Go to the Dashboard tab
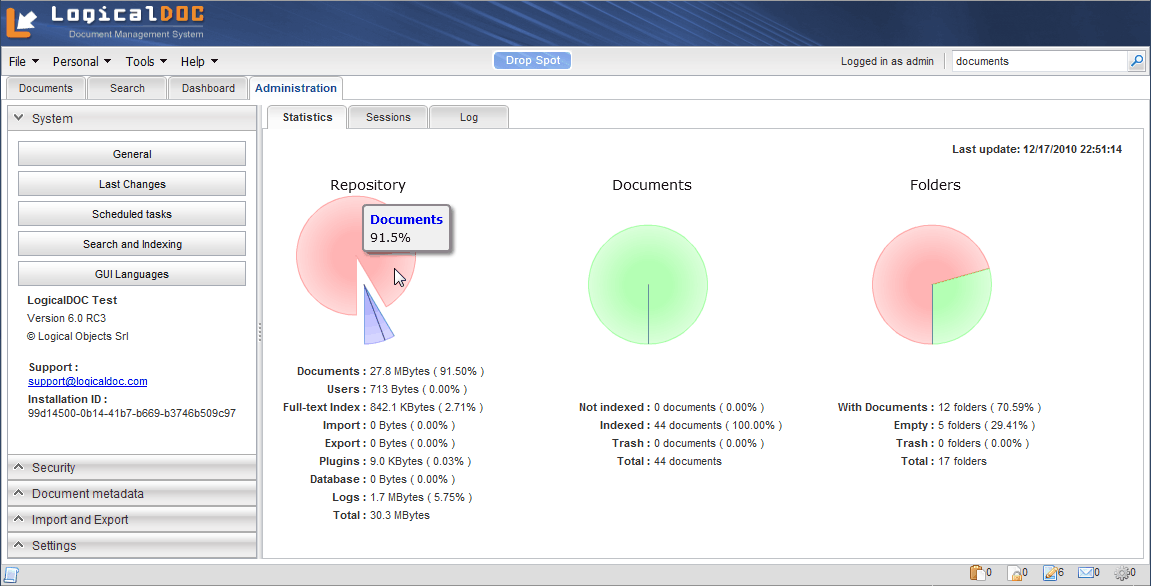1151x586 pixels. tap(208, 88)
